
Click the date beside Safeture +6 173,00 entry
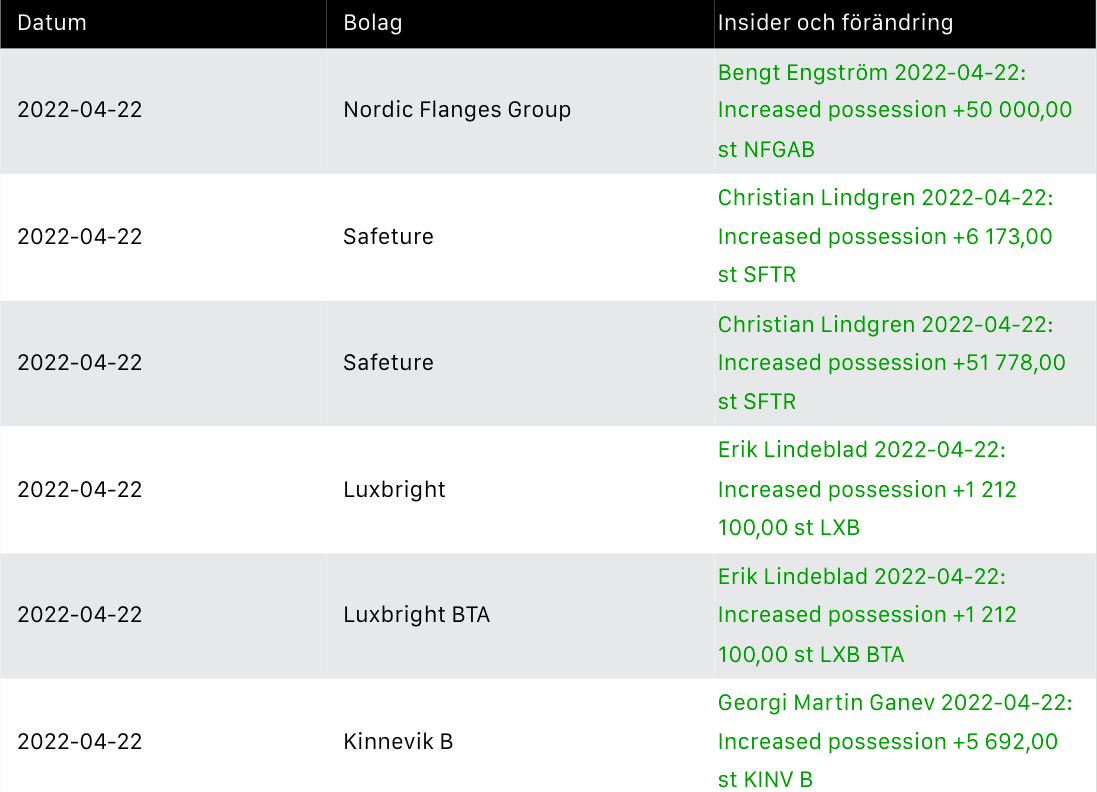point(80,237)
